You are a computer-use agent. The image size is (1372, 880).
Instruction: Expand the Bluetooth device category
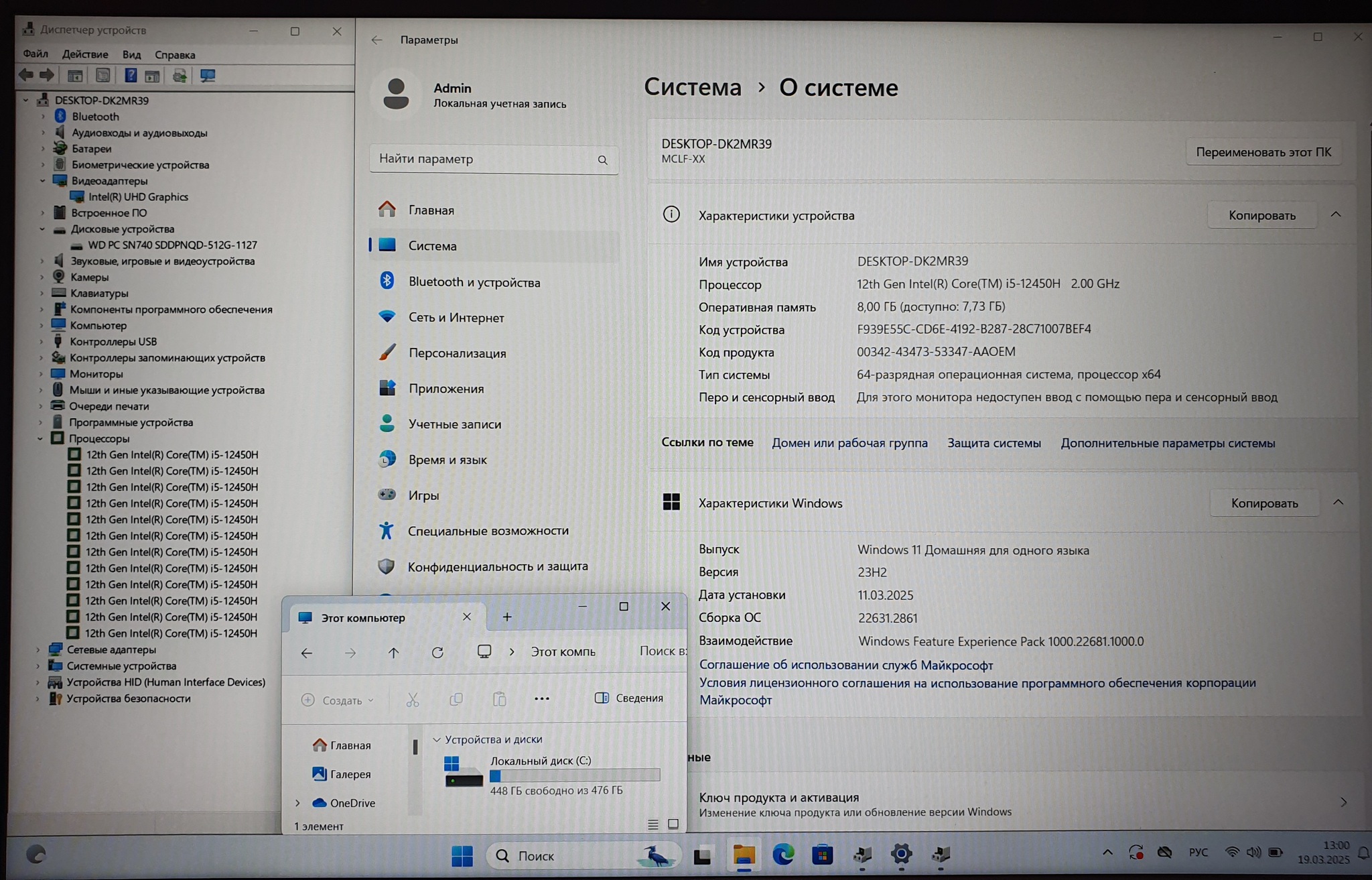pyautogui.click(x=43, y=117)
